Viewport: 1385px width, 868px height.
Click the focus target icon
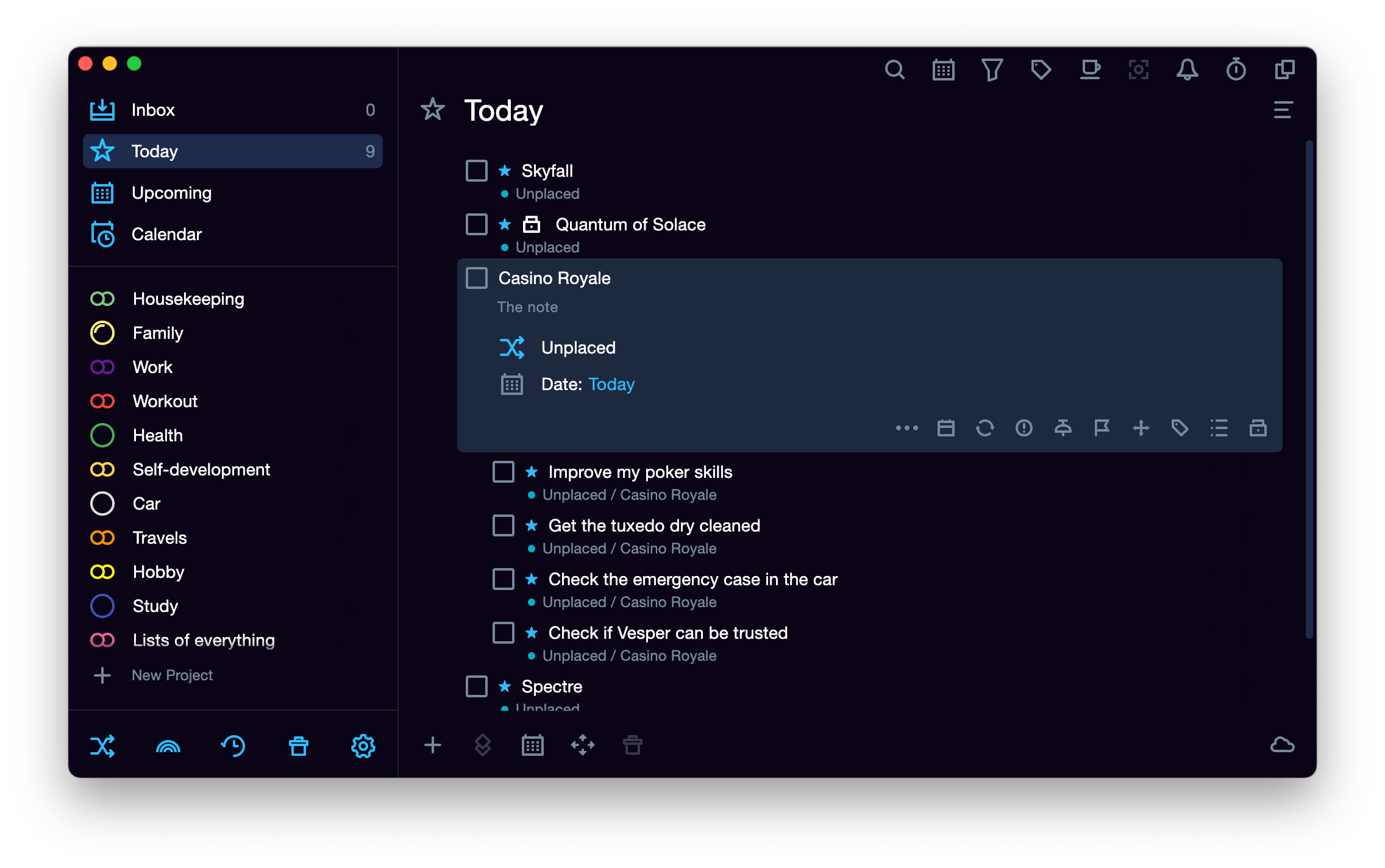tap(1138, 70)
